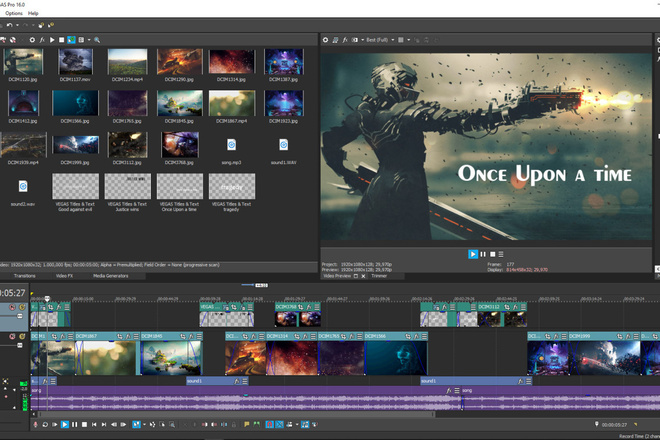Open the Options menu

click(x=14, y=13)
